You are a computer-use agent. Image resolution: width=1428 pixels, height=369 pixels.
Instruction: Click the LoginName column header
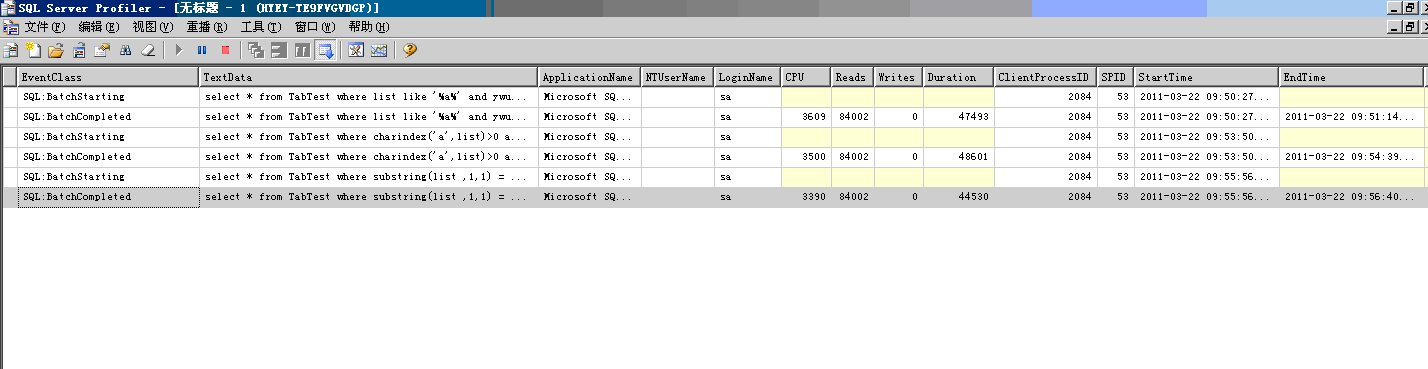(x=747, y=77)
